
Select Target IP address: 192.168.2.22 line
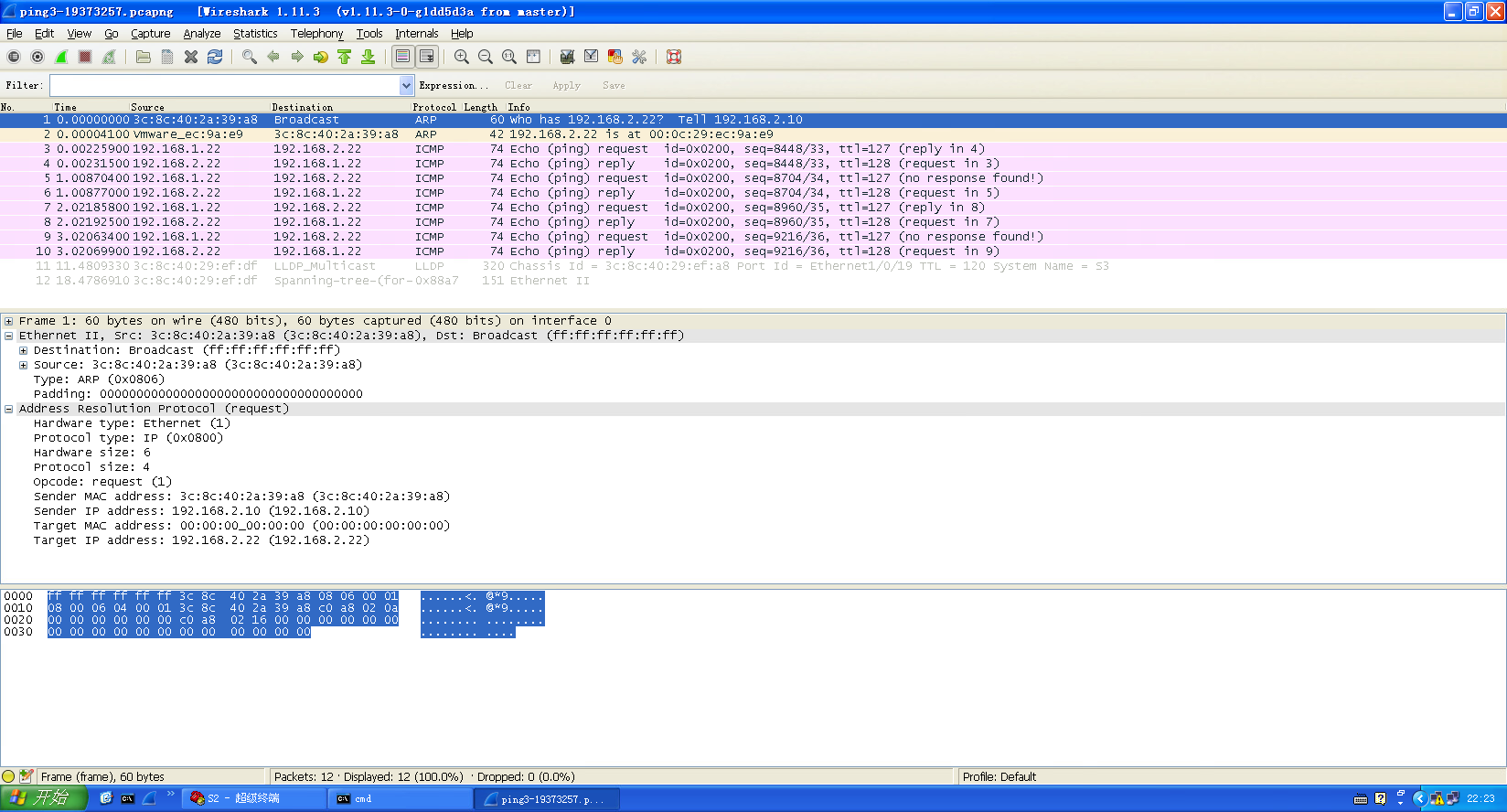201,540
